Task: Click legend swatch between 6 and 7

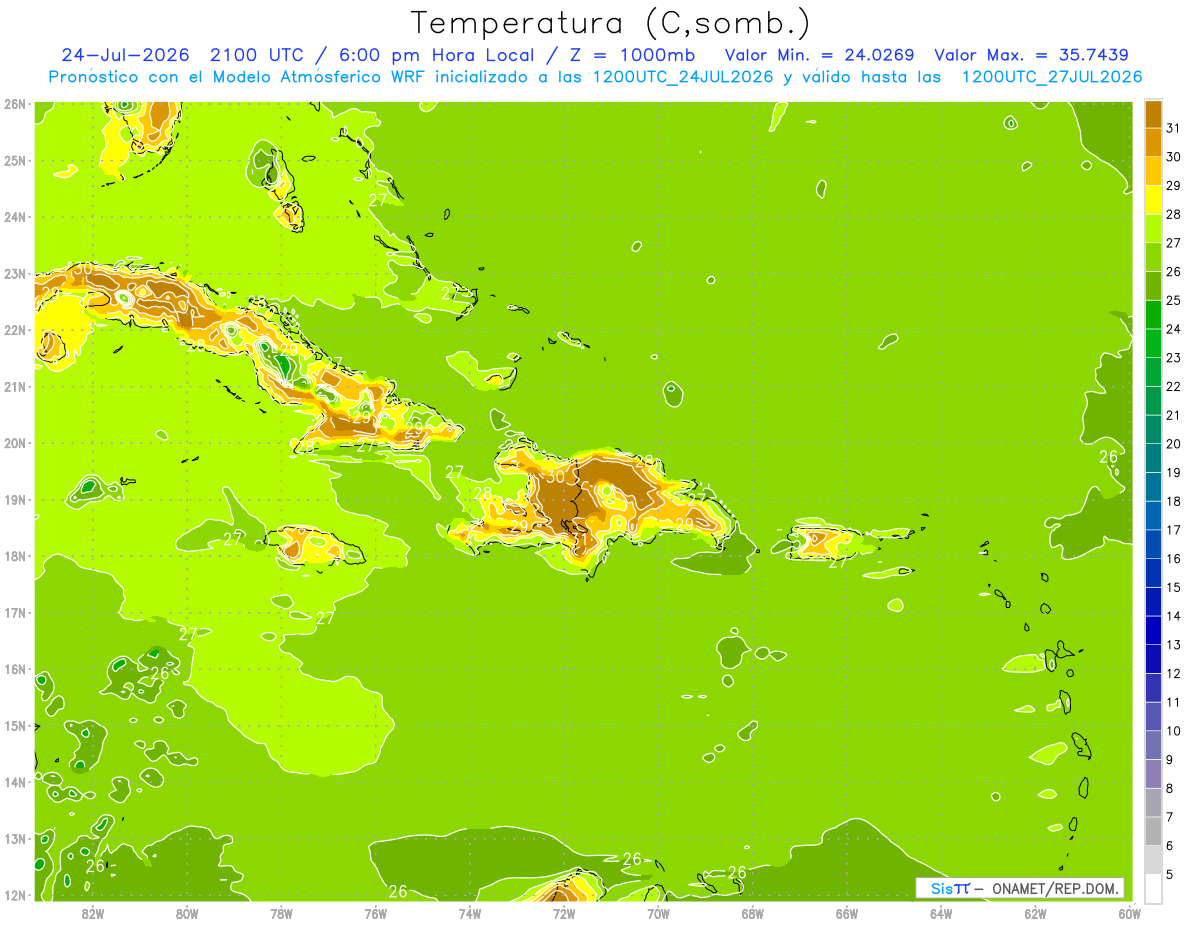Action: click(1153, 831)
